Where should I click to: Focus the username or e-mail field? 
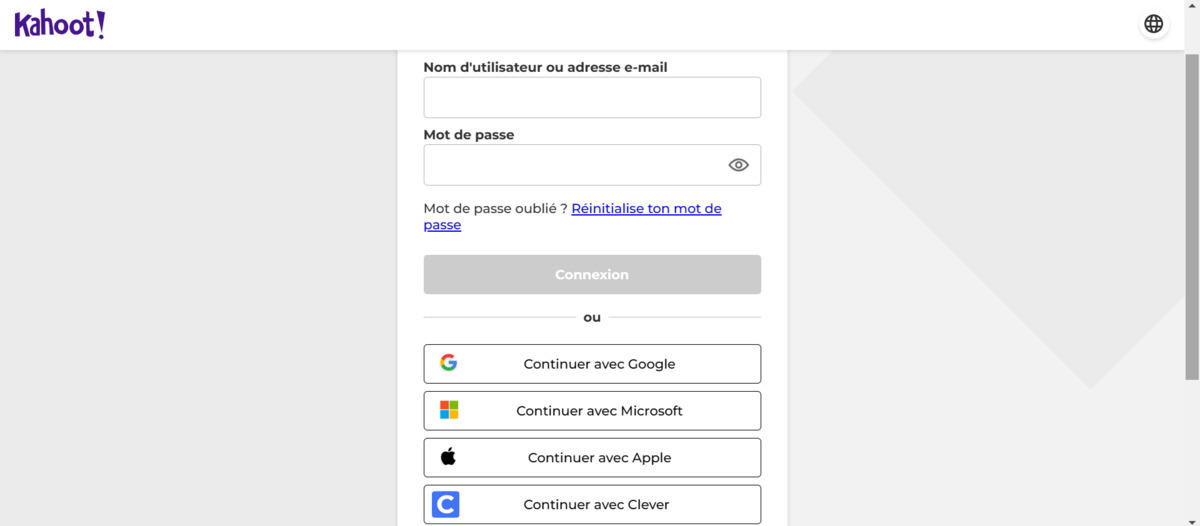(592, 98)
